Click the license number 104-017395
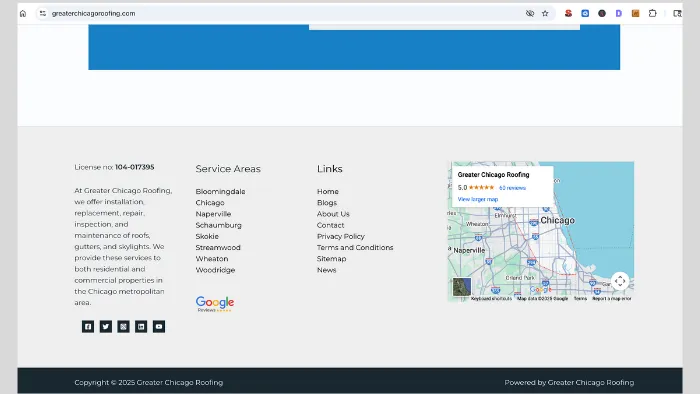 (134, 167)
